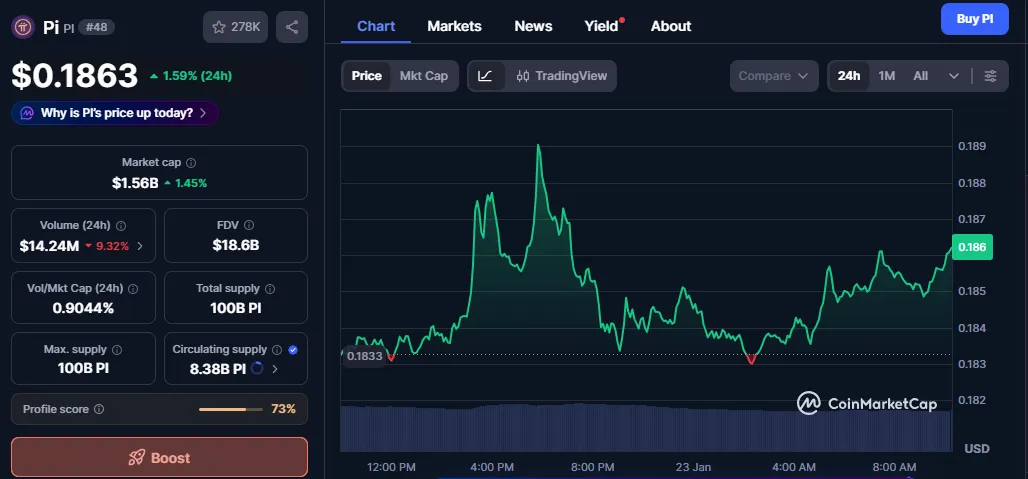Switch to the News tab
Screen dimensions: 1028x479
pyautogui.click(x=533, y=26)
